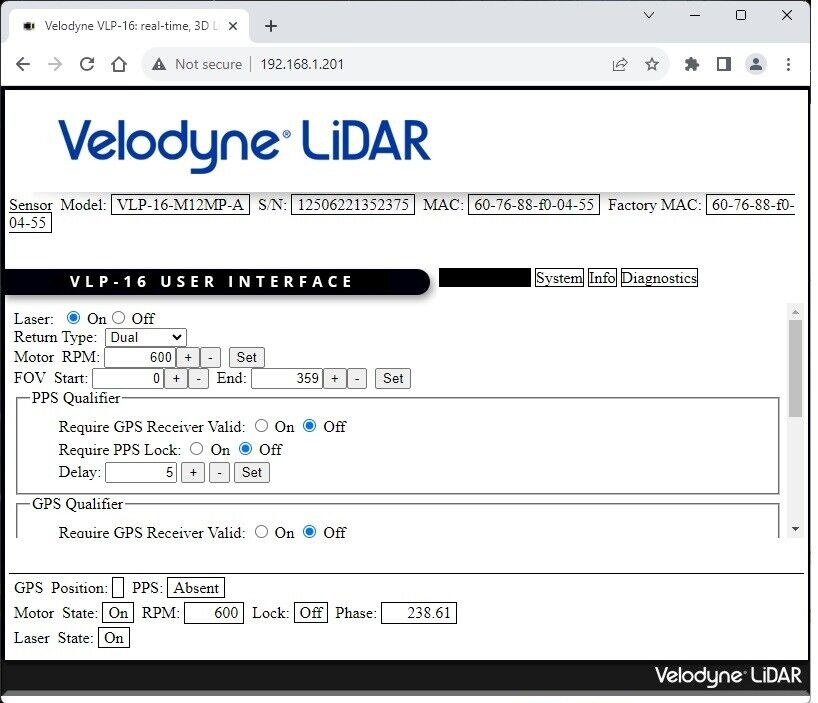Click the status RPM value 600
Viewport: 818px width, 703px height.
pos(214,613)
